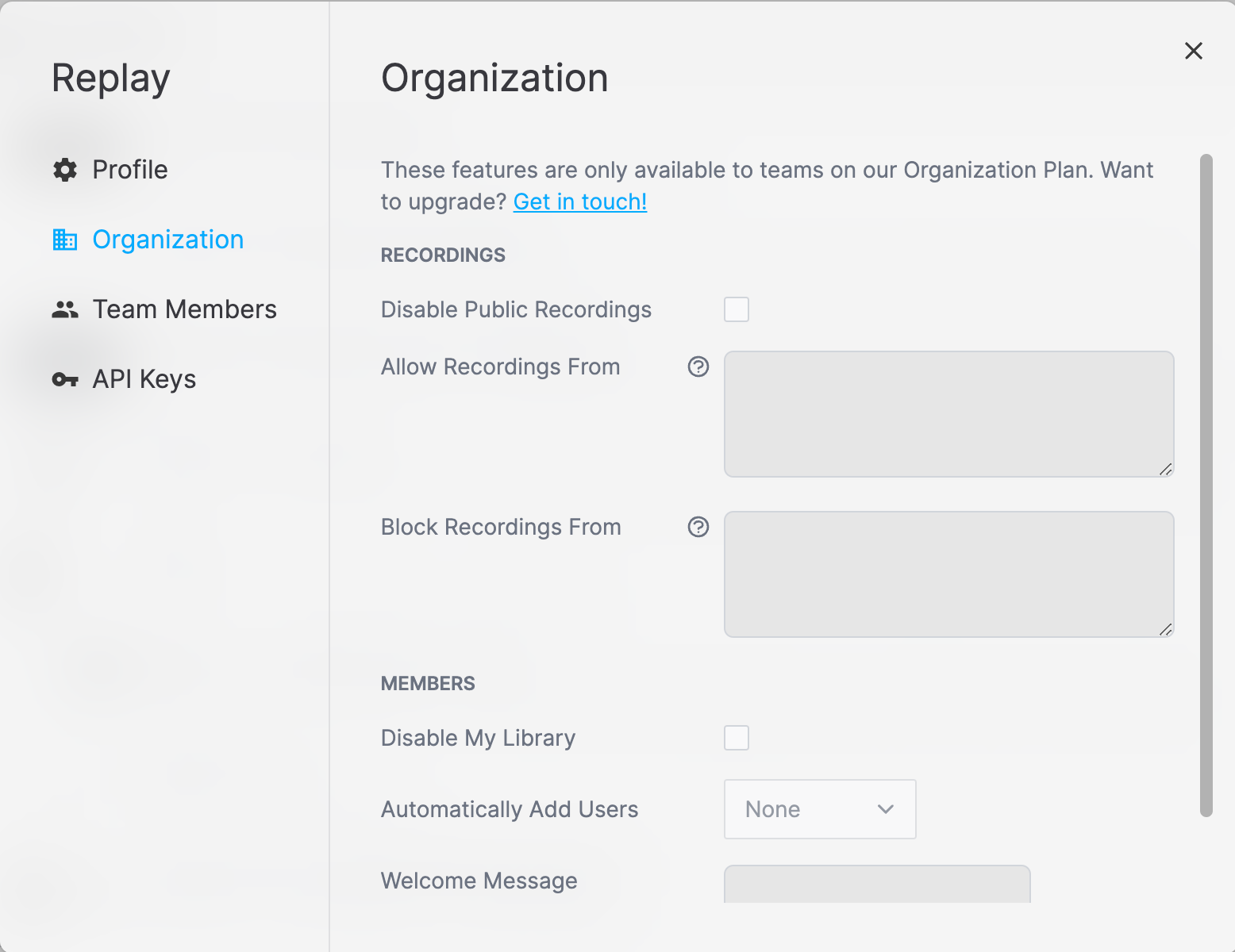Close the settings dialog

[1194, 51]
